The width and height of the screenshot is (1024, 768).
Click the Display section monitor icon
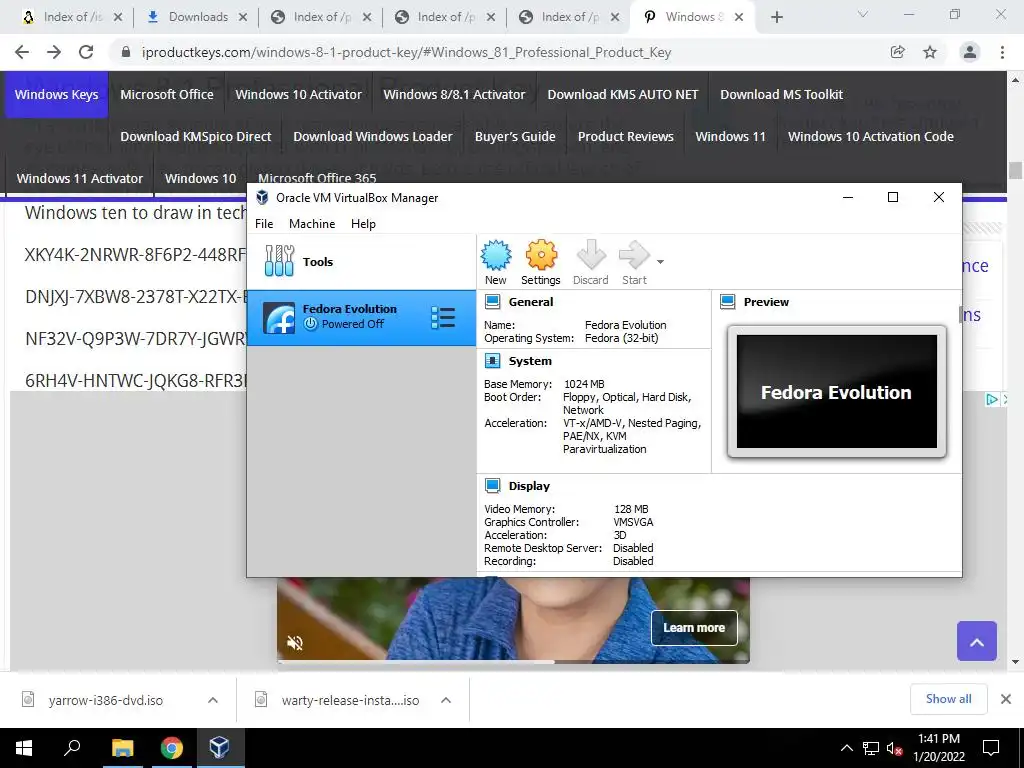tap(492, 486)
